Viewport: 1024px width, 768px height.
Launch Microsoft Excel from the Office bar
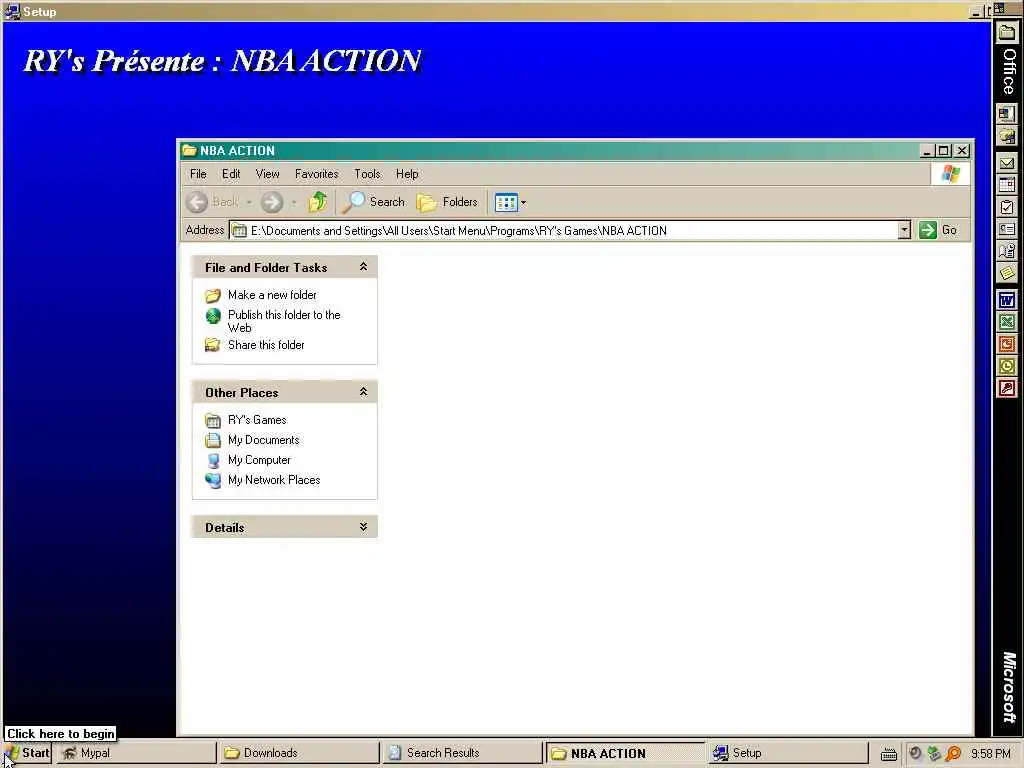tap(1007, 322)
